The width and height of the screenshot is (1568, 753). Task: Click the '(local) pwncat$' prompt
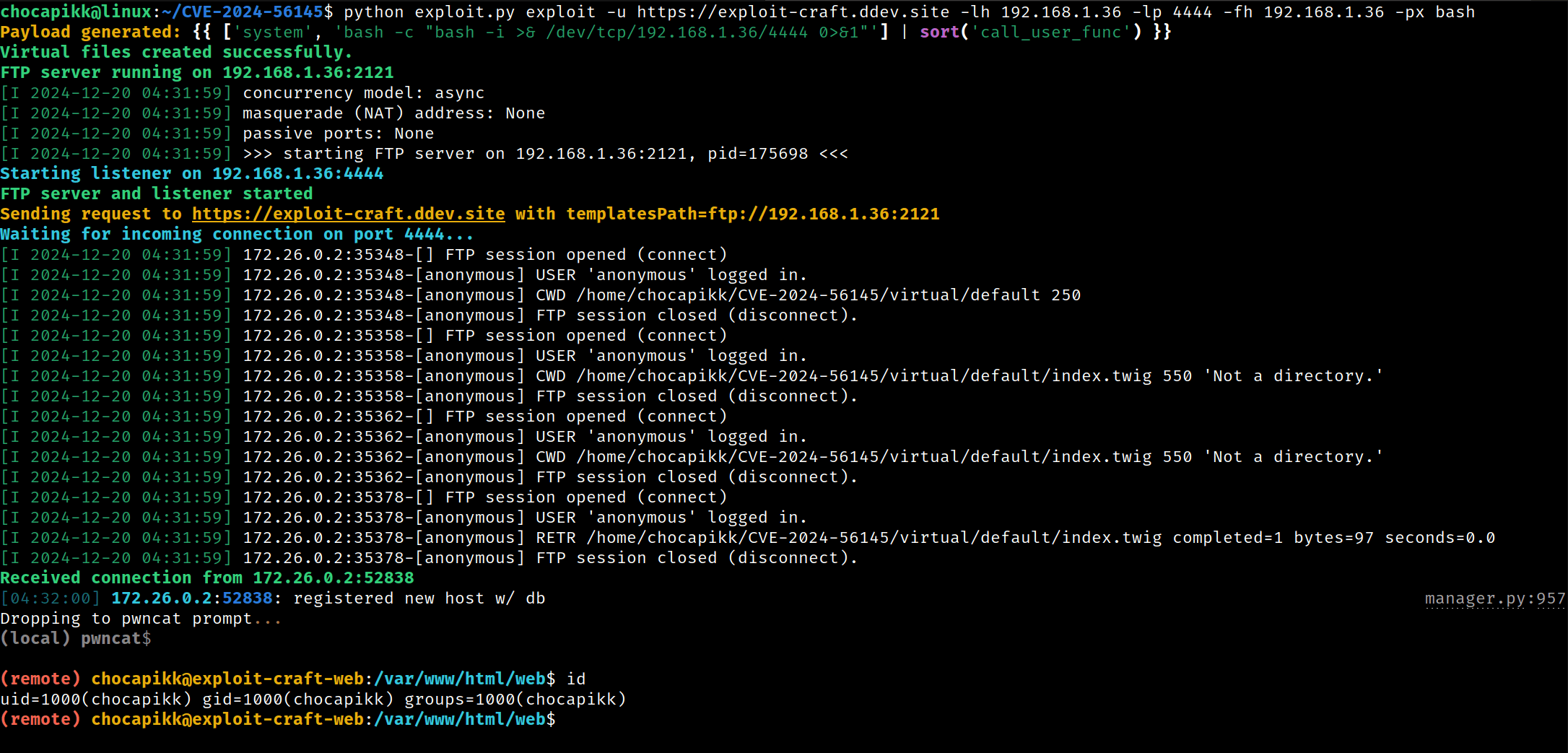click(76, 639)
